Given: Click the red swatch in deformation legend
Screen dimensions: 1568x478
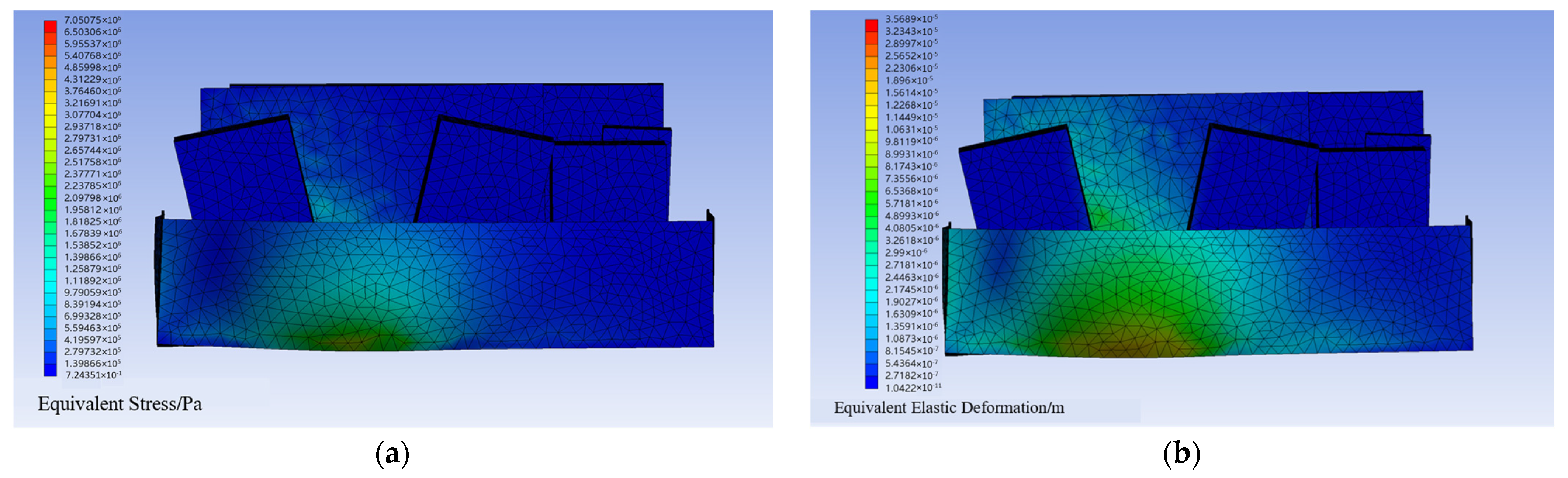Looking at the screenshot, I should click(x=871, y=25).
